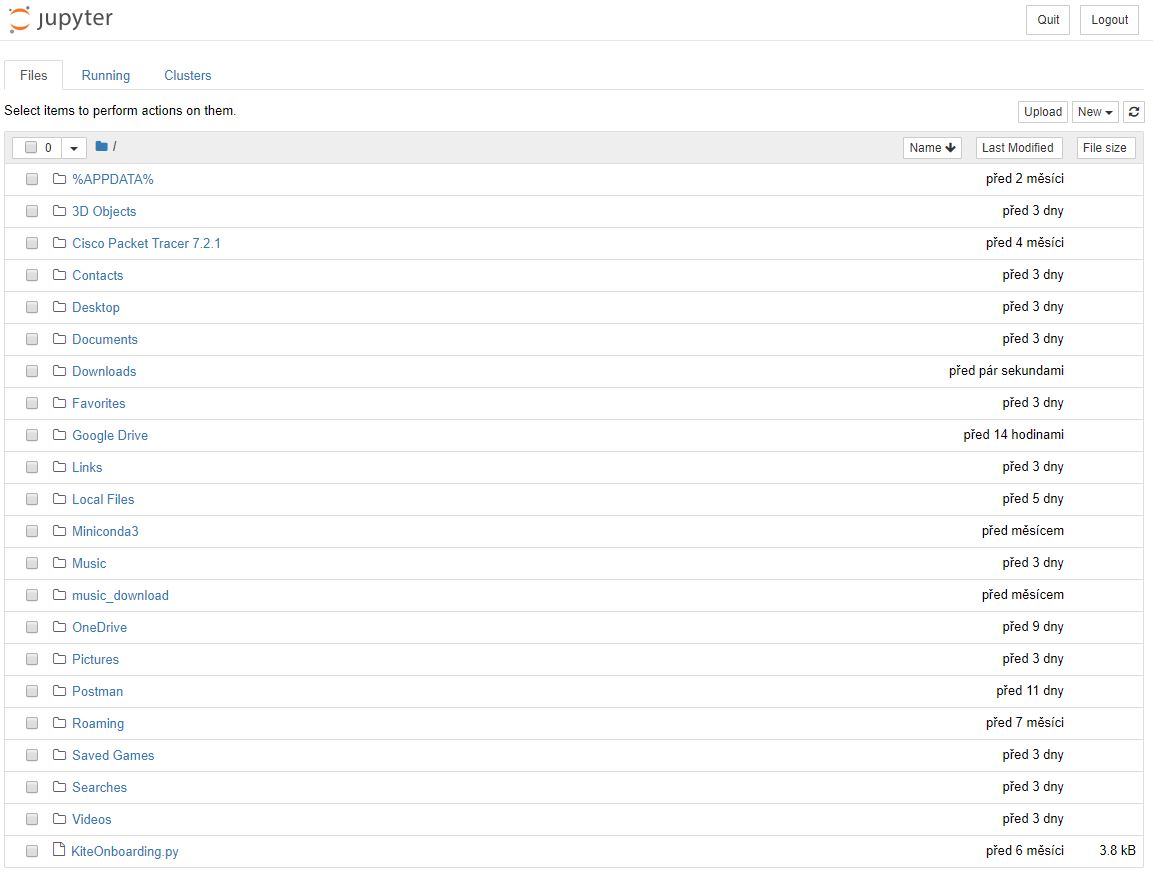
Task: Click the Quit button
Action: coord(1048,20)
